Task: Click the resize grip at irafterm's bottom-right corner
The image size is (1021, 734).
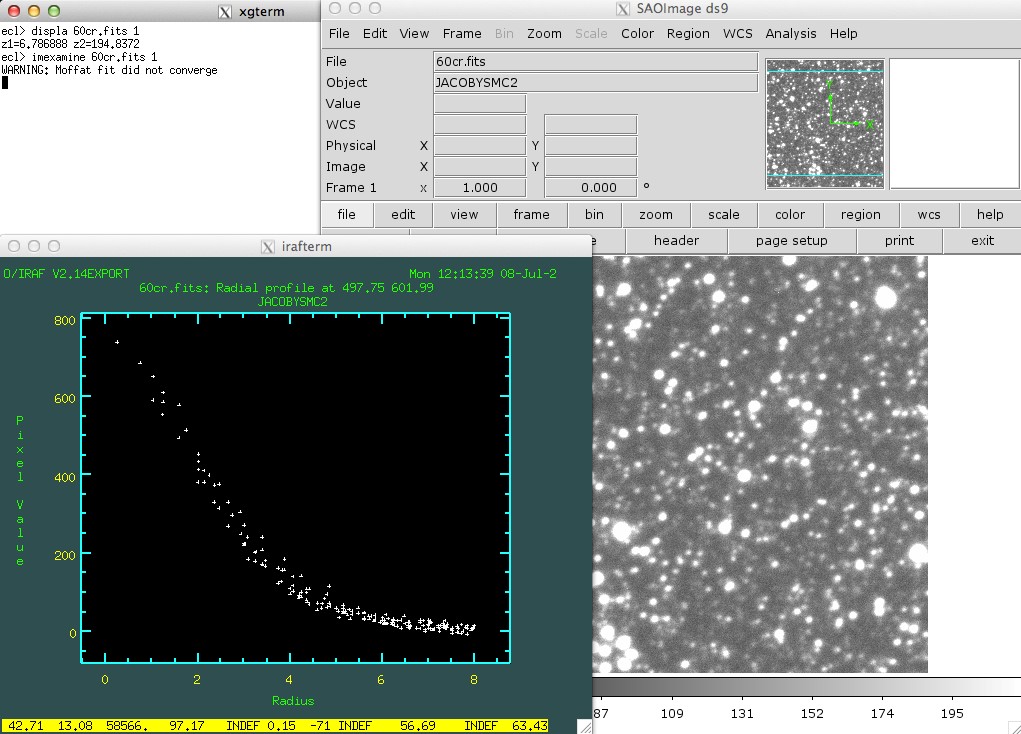Action: click(585, 727)
